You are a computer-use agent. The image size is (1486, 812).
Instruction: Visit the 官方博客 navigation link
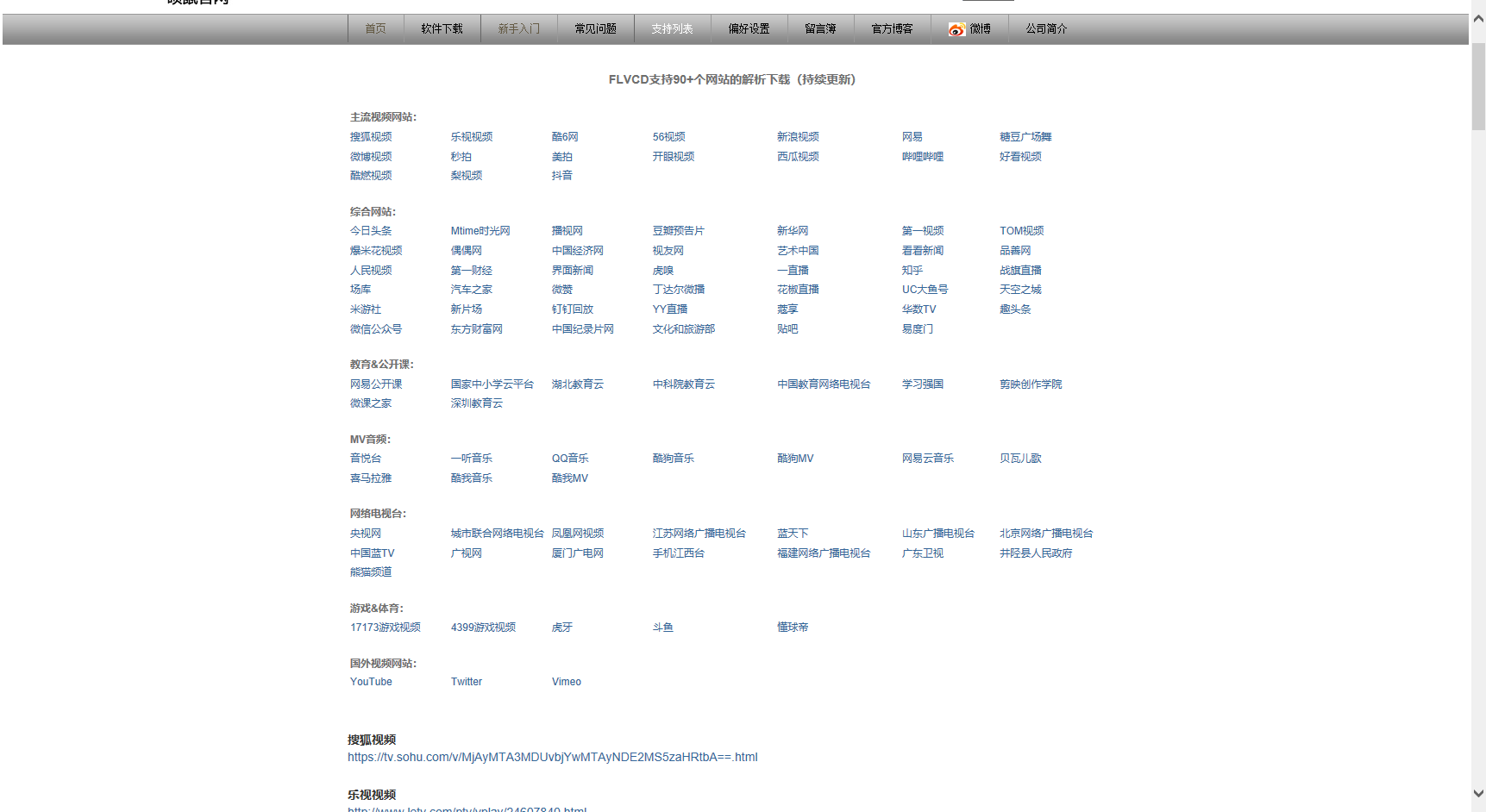893,29
